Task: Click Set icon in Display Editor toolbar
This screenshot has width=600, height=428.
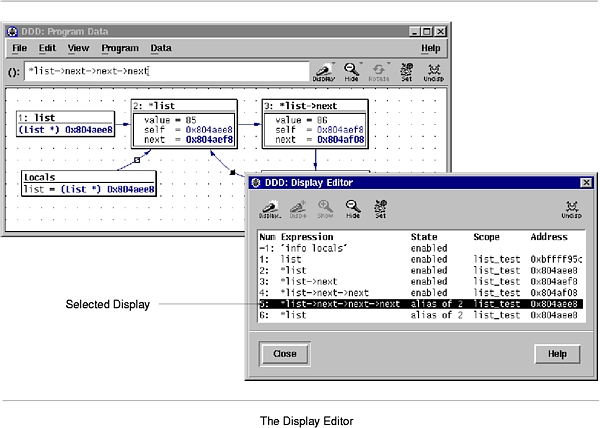Action: point(380,209)
